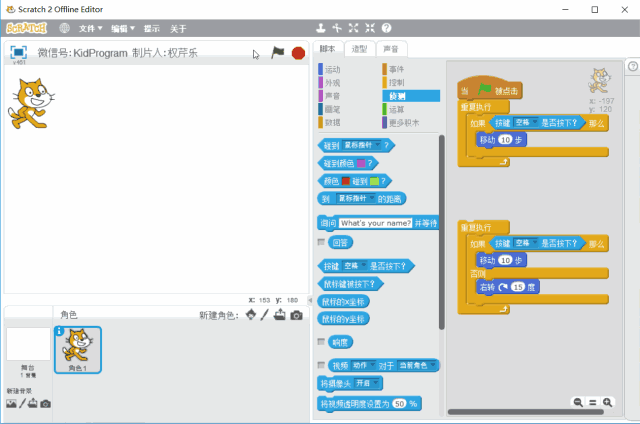
Task: Add new sprite from camera icon
Action: click(x=296, y=316)
